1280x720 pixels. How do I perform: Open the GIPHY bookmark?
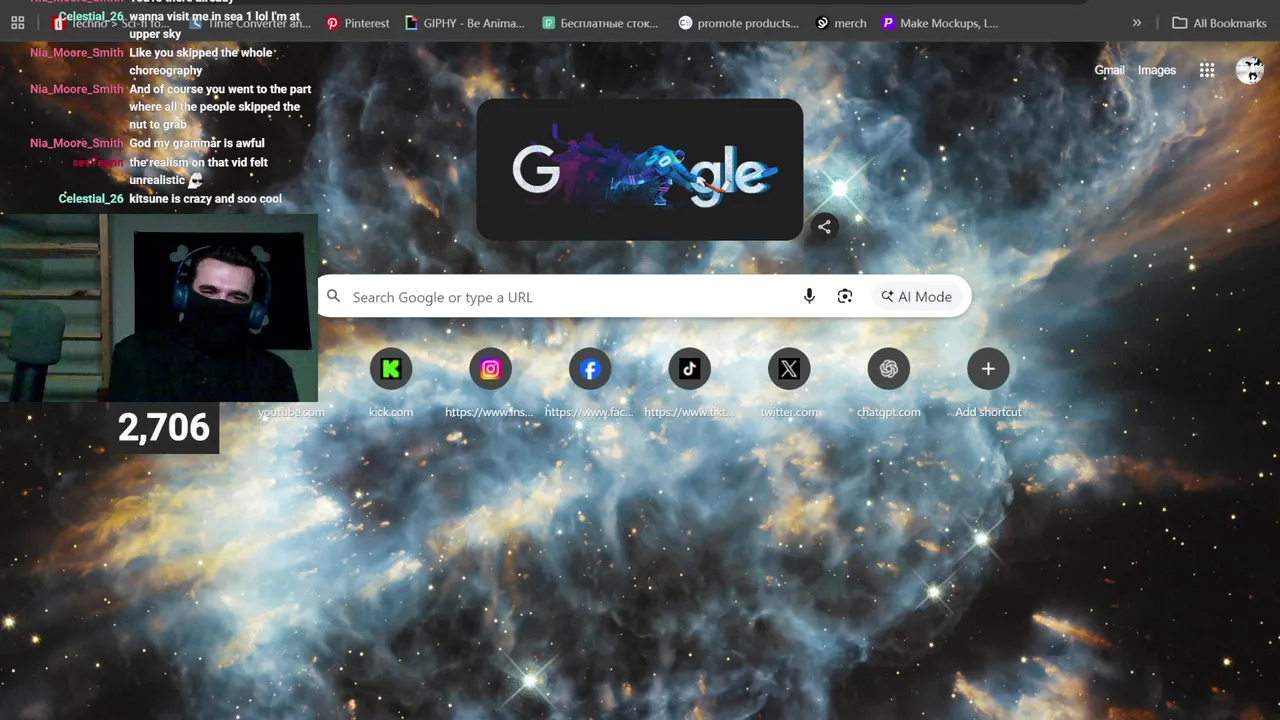tap(465, 23)
